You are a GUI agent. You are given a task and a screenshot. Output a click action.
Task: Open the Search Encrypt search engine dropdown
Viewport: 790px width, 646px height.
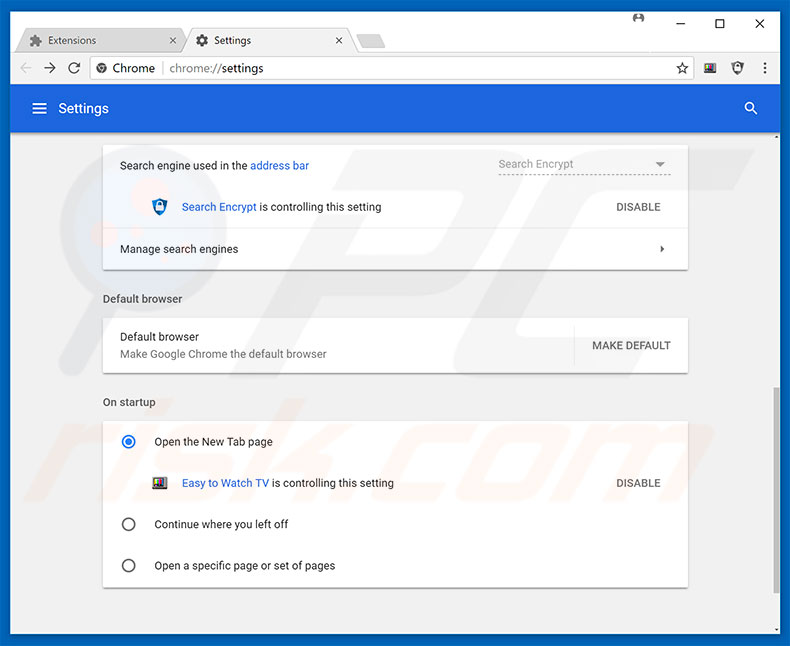coord(584,165)
